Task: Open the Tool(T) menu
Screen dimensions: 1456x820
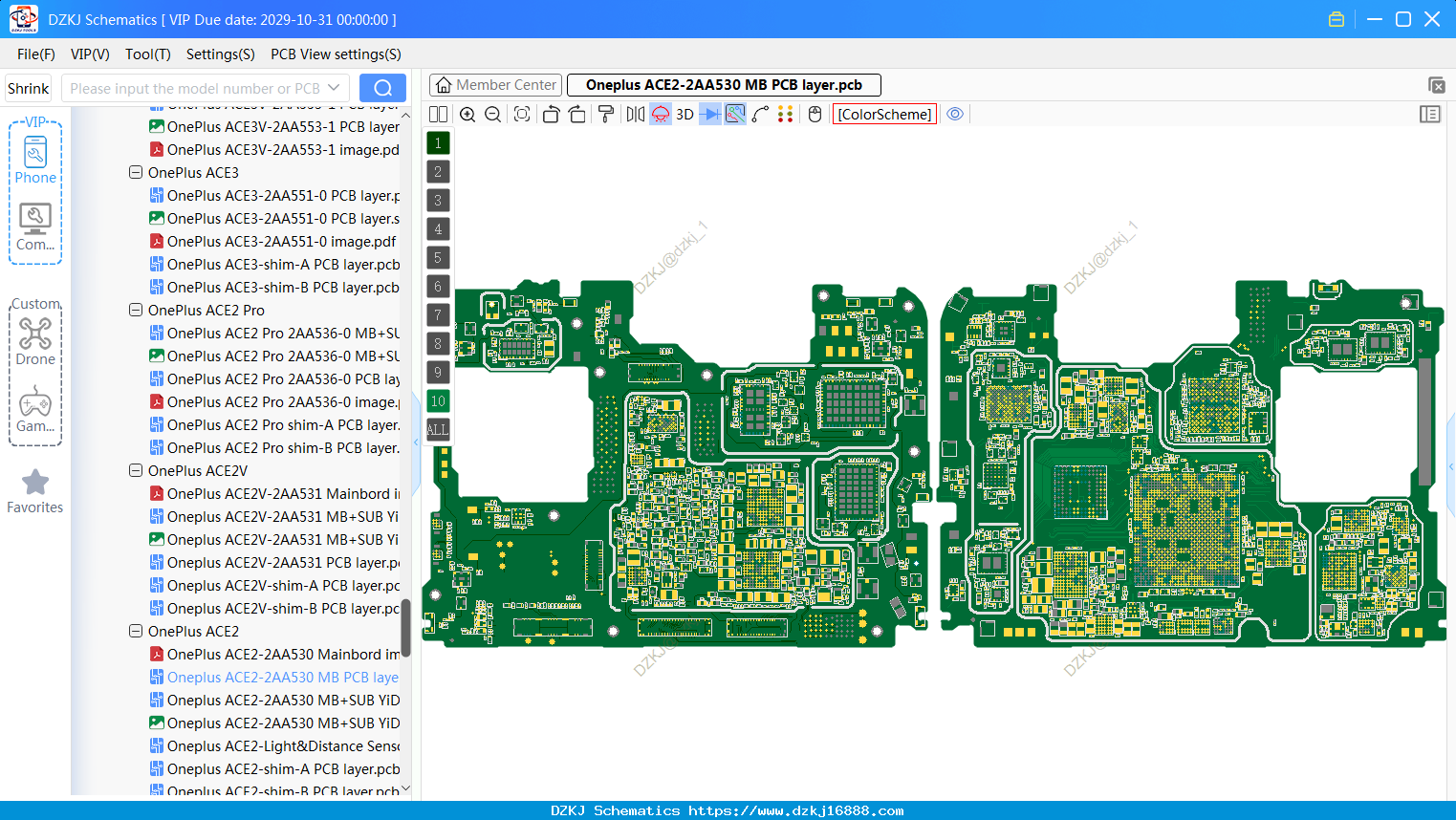Action: 148,54
